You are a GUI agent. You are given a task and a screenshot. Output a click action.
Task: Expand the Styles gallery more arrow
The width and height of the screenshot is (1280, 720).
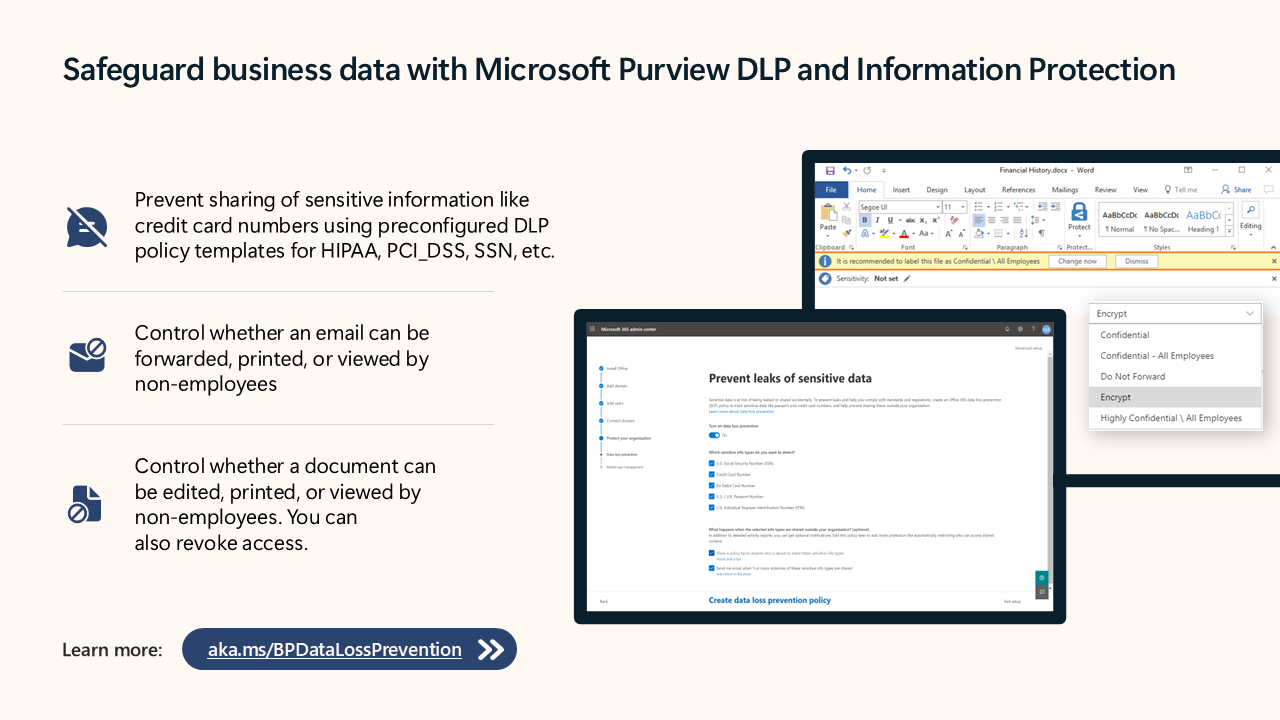1229,232
